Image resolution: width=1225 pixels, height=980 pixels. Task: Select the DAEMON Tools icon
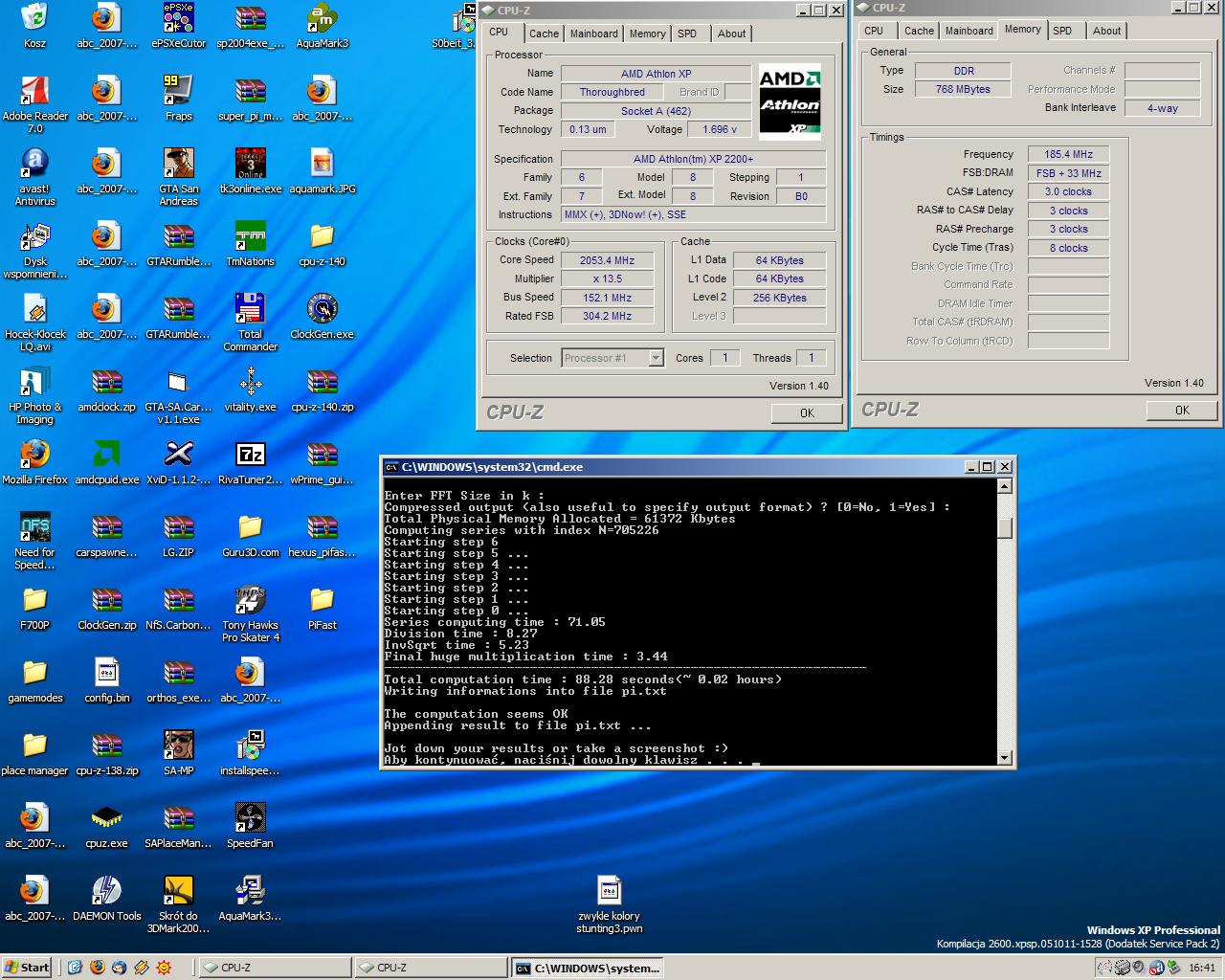106,890
